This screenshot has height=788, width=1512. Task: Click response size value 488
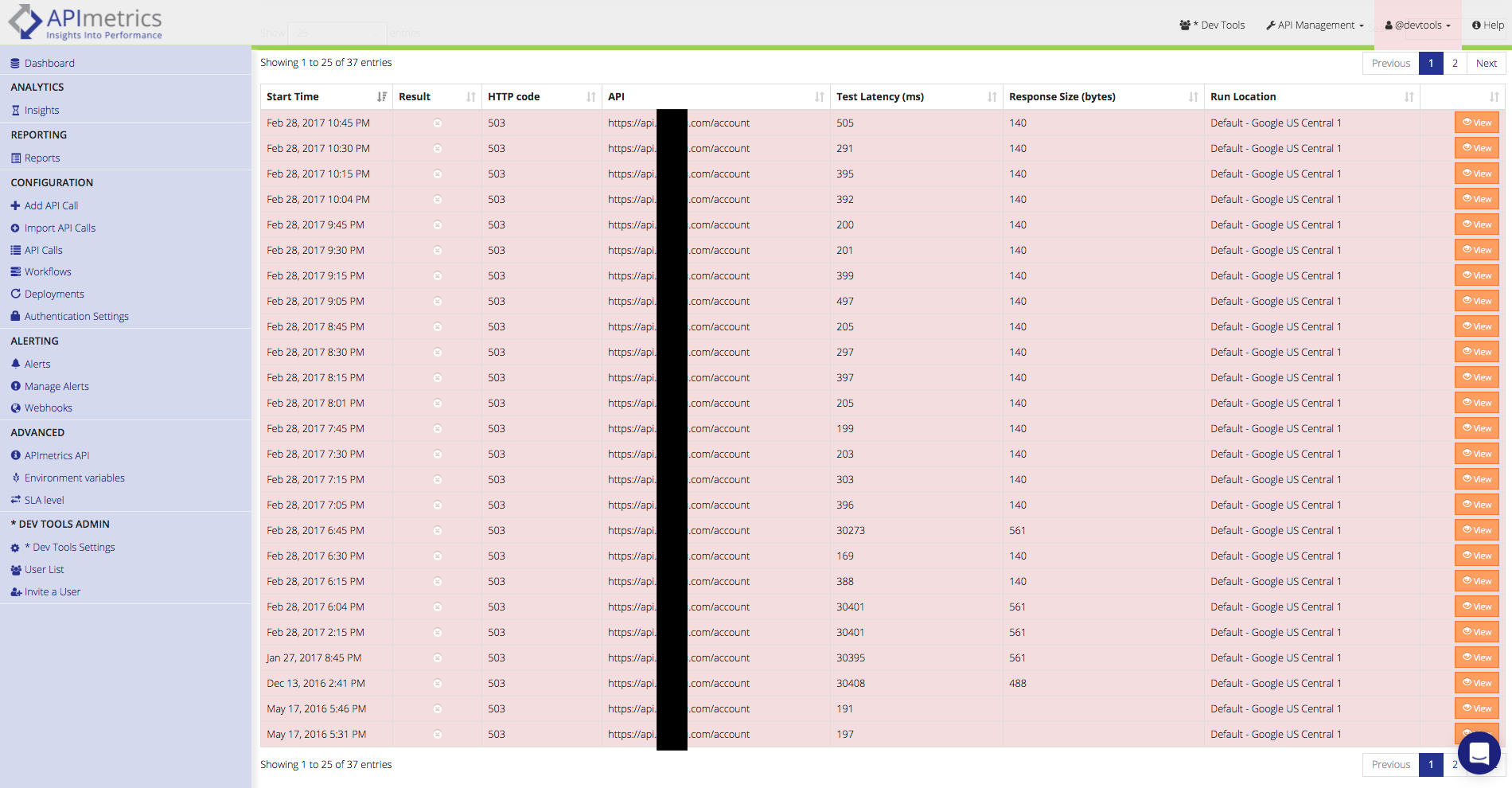tap(1018, 683)
